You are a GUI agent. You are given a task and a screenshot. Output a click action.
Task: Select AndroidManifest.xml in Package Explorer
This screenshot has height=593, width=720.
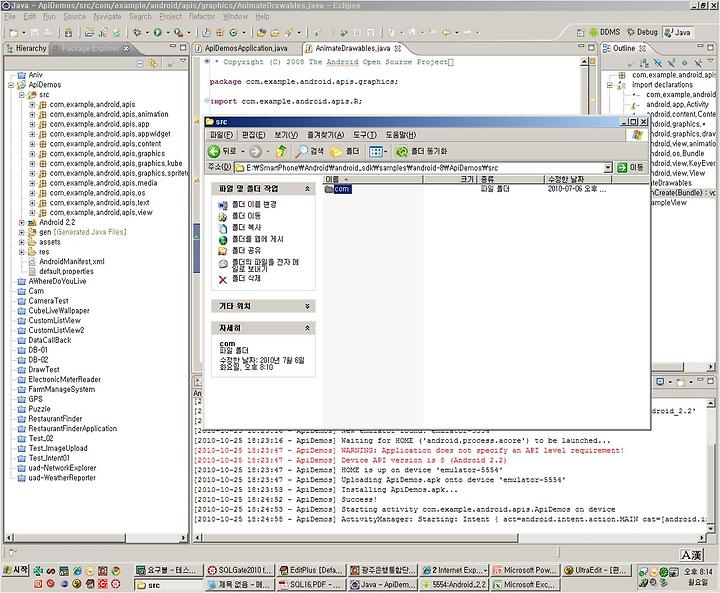67,261
